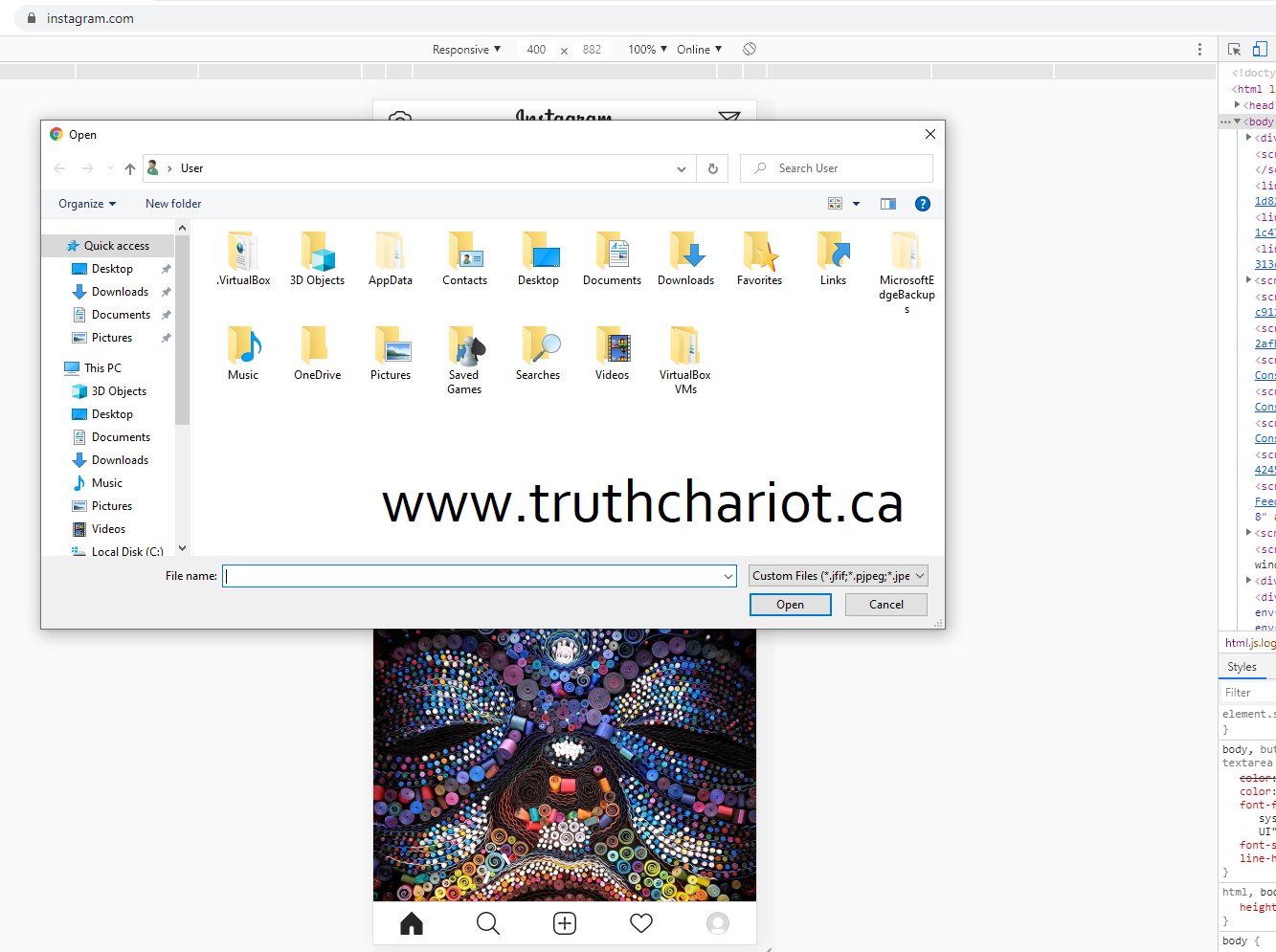
Task: Click the device height field showing 882
Action: coord(592,50)
